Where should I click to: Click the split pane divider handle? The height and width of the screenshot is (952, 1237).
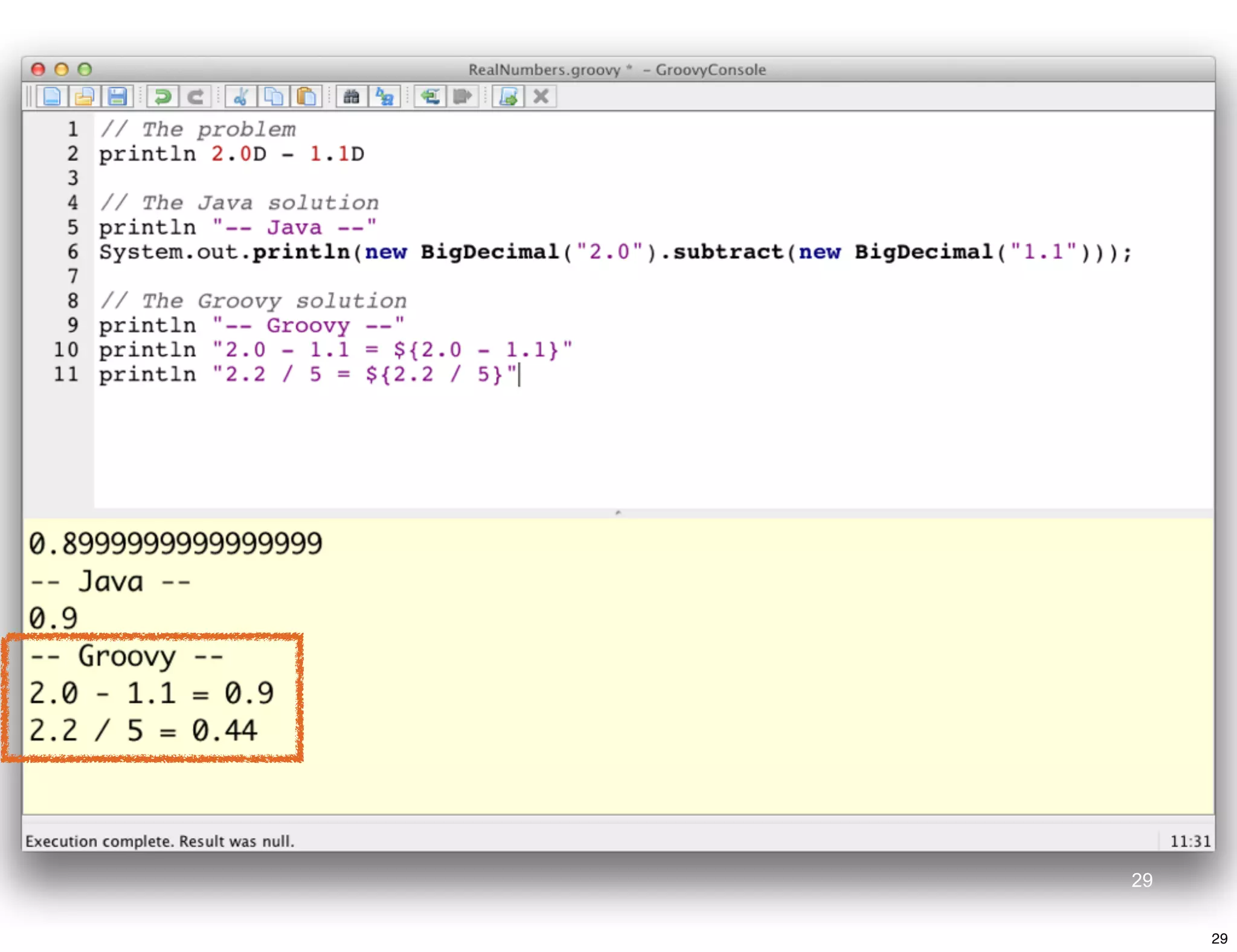click(x=618, y=513)
